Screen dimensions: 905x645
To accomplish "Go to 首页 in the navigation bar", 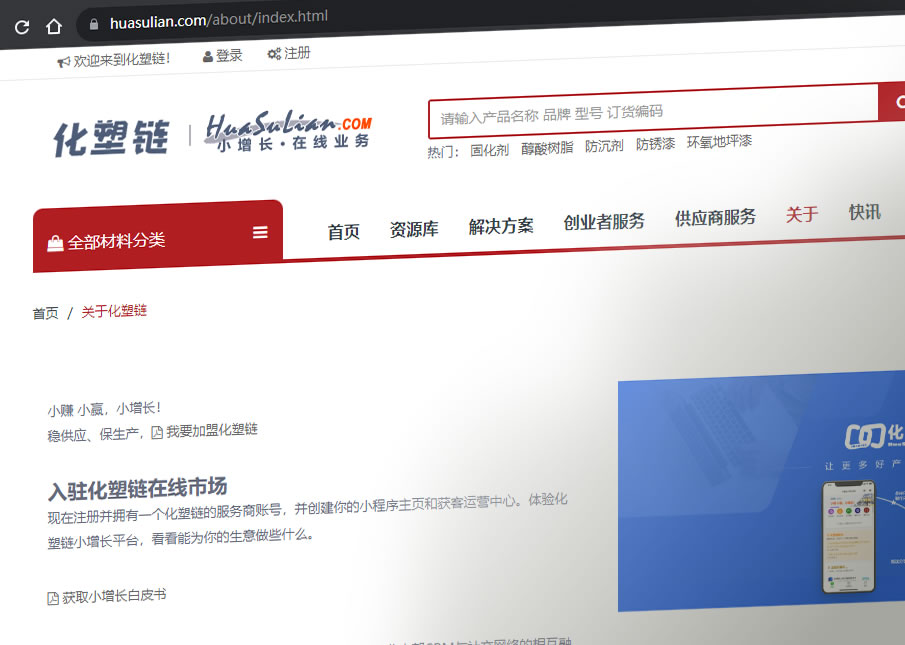I will click(x=343, y=232).
